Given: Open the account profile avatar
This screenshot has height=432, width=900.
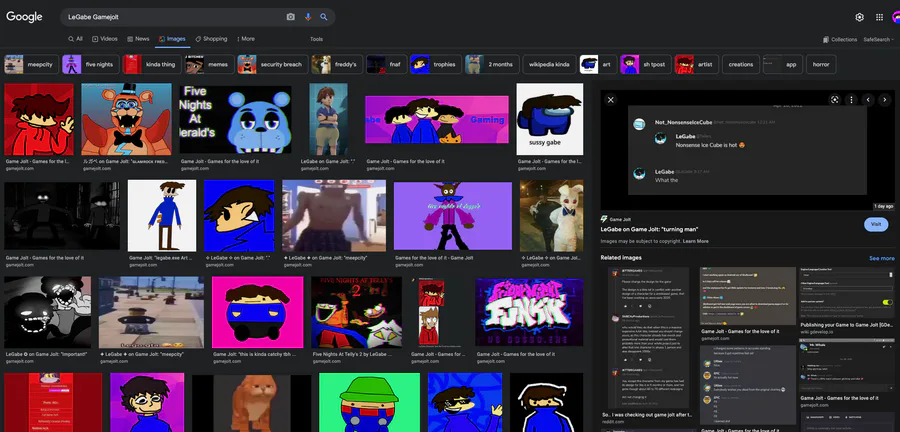Looking at the screenshot, I should (x=896, y=17).
